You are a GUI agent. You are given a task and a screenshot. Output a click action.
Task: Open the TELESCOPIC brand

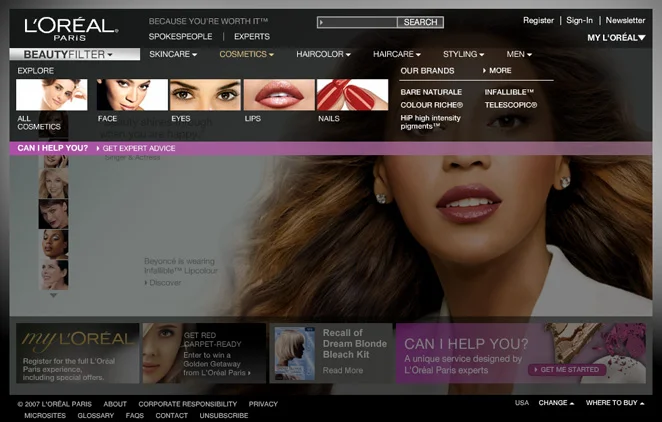tap(511, 105)
